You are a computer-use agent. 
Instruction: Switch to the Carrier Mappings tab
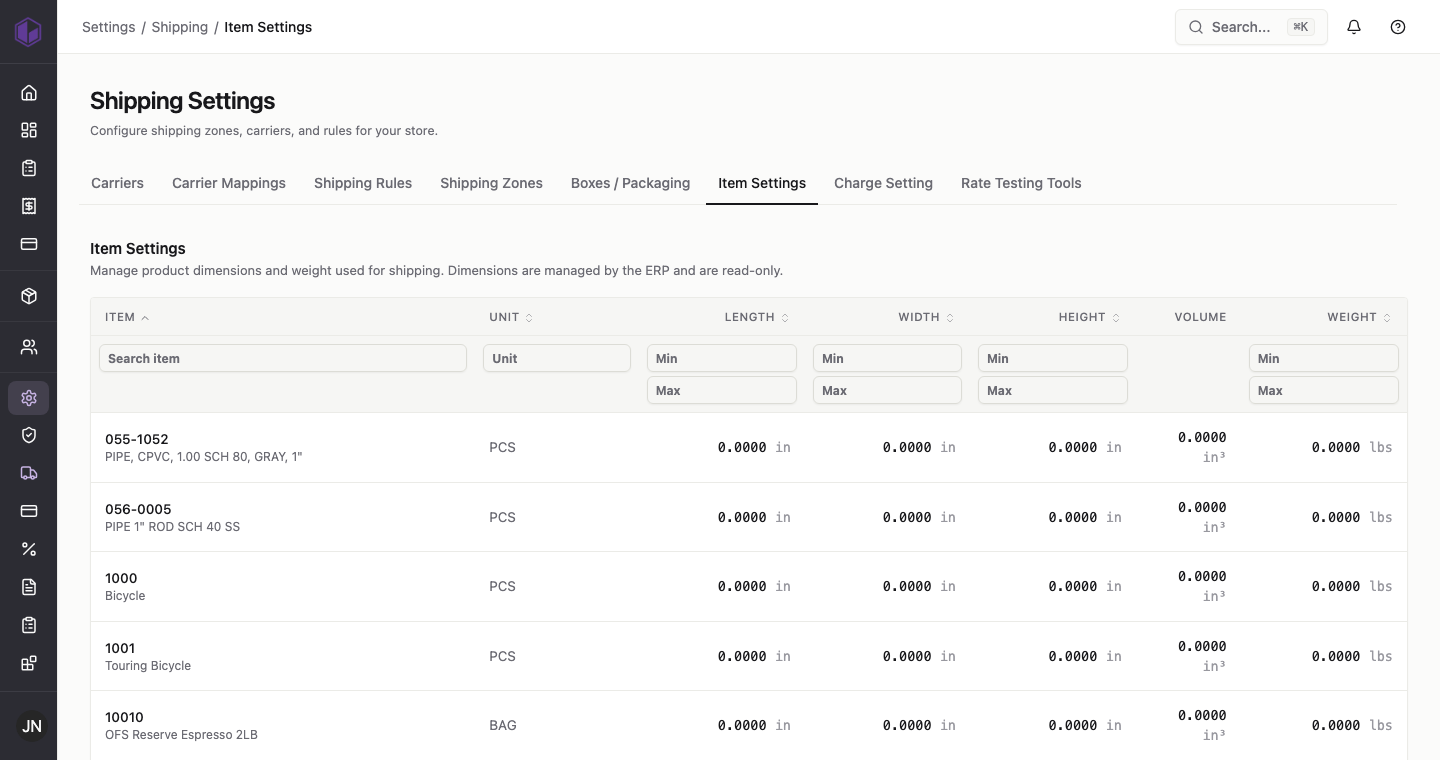pyautogui.click(x=229, y=183)
